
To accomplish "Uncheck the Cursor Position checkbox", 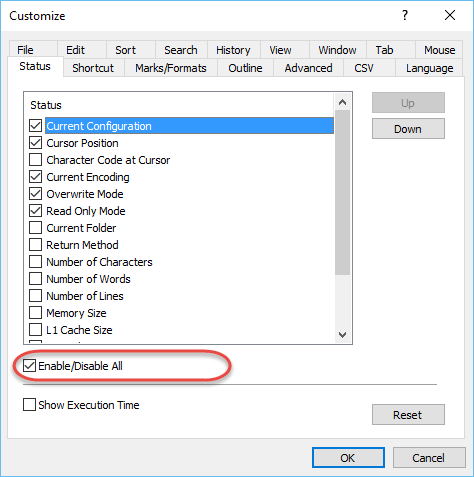I will [35, 143].
